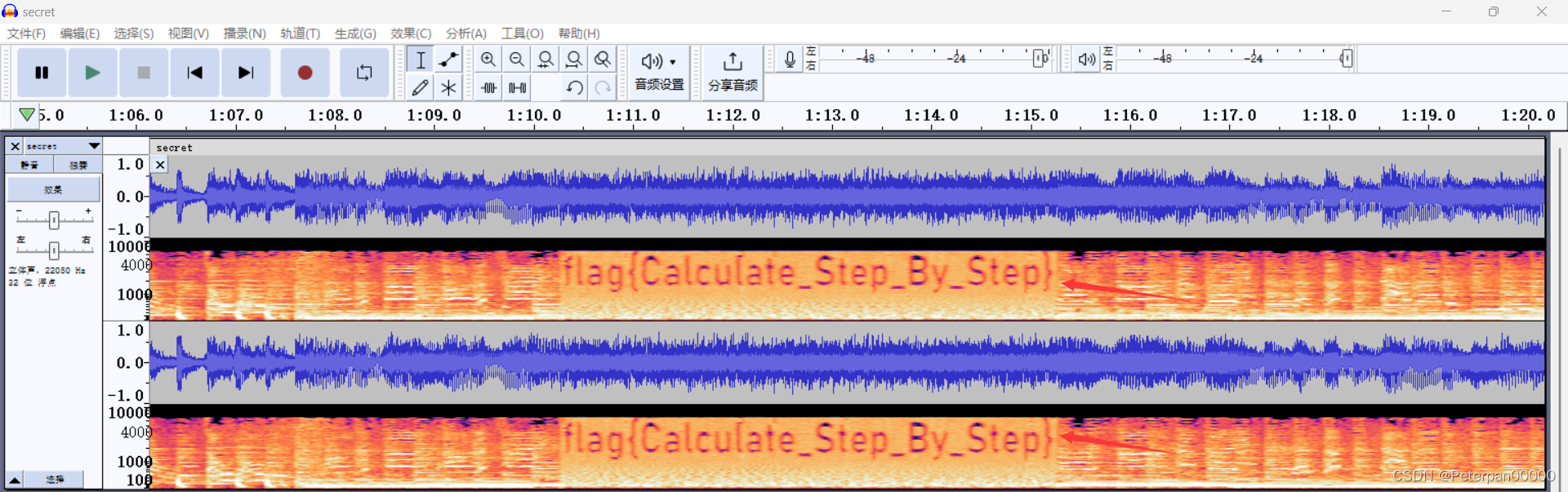
Task: Start playback with the green Play button
Action: pos(92,73)
